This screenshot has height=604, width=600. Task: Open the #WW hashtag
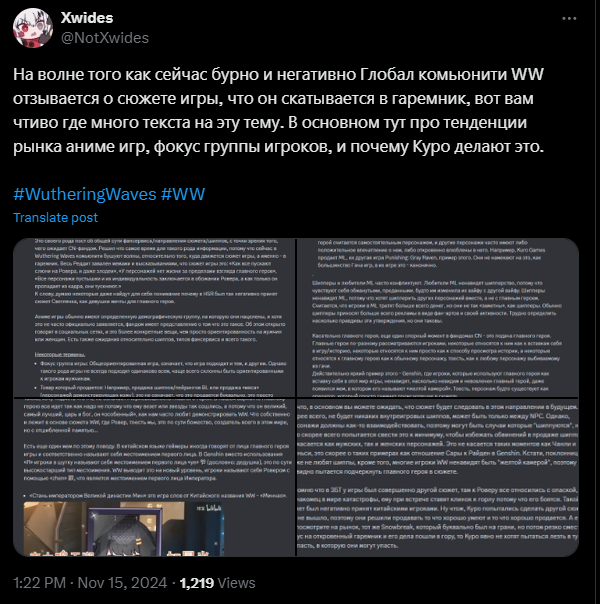pos(183,194)
